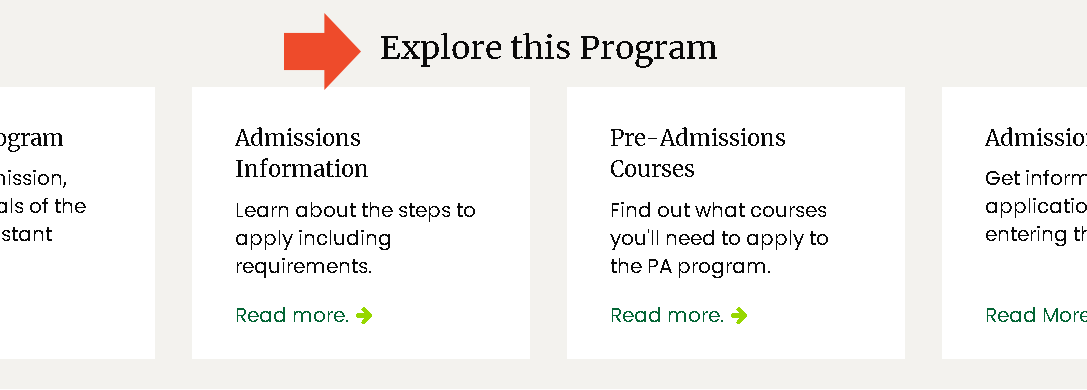
Task: Open Read more link for Admissions Information
Action: click(292, 315)
